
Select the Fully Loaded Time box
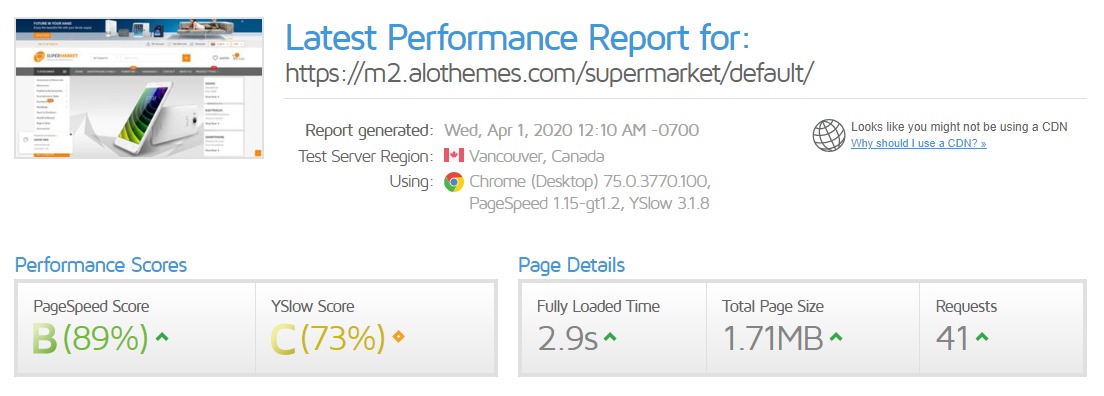pos(613,328)
